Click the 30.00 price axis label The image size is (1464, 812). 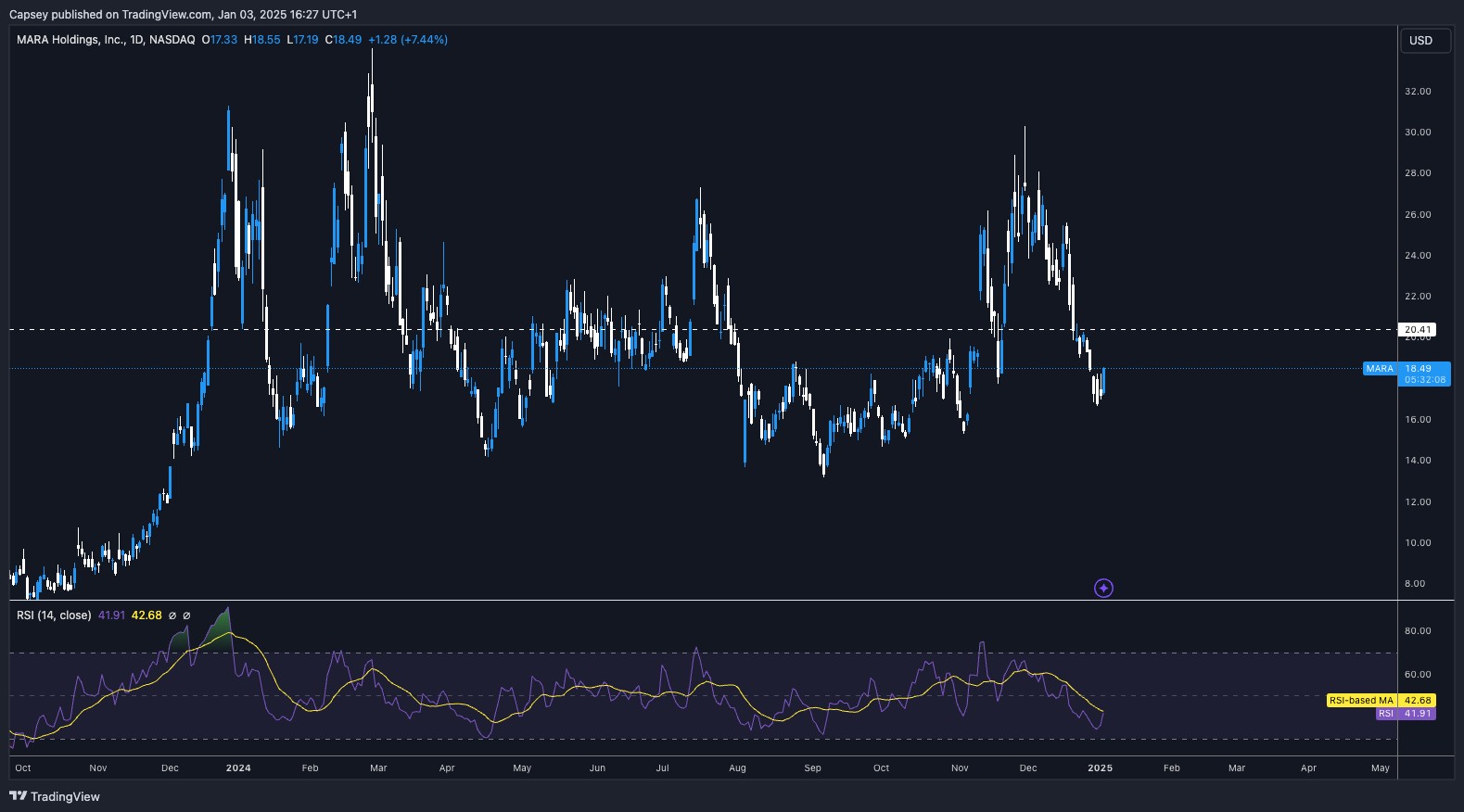1418,133
